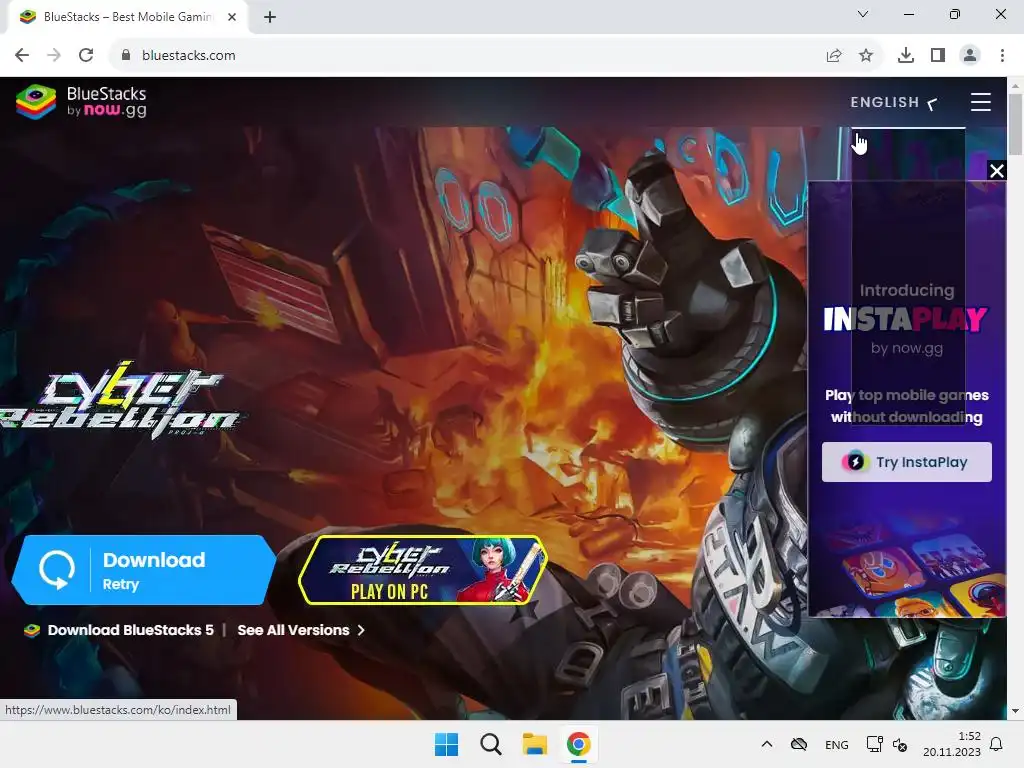The height and width of the screenshot is (768, 1024).
Task: Click the INSTAPLAY logo in the promo panel
Action: tap(906, 319)
